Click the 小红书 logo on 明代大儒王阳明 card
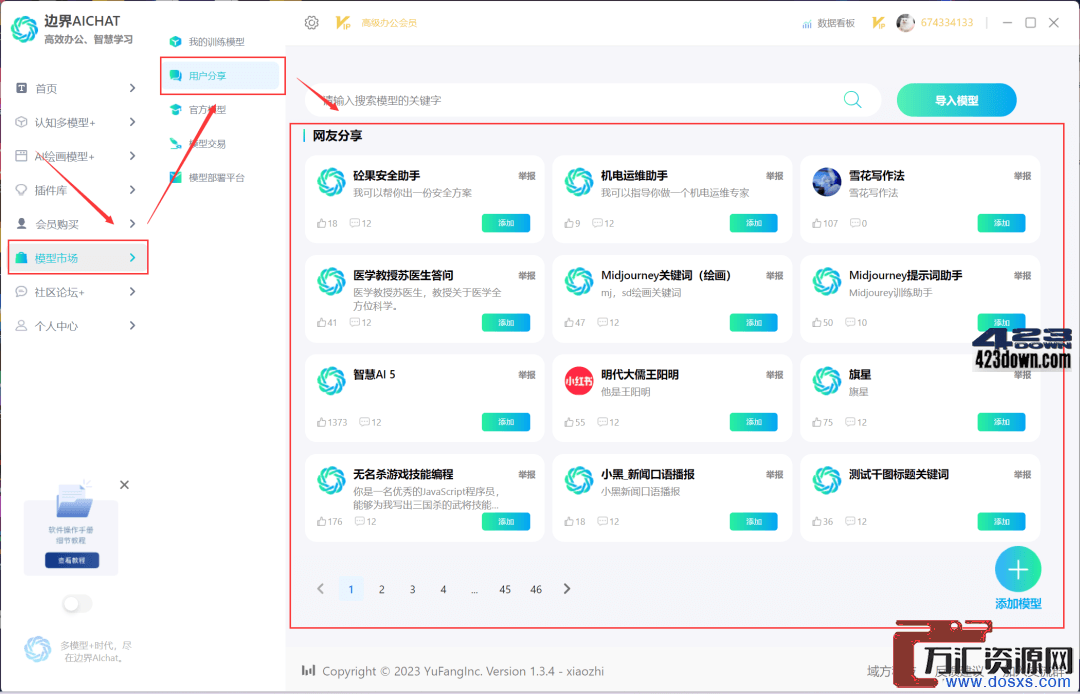This screenshot has width=1080, height=694. 579,381
